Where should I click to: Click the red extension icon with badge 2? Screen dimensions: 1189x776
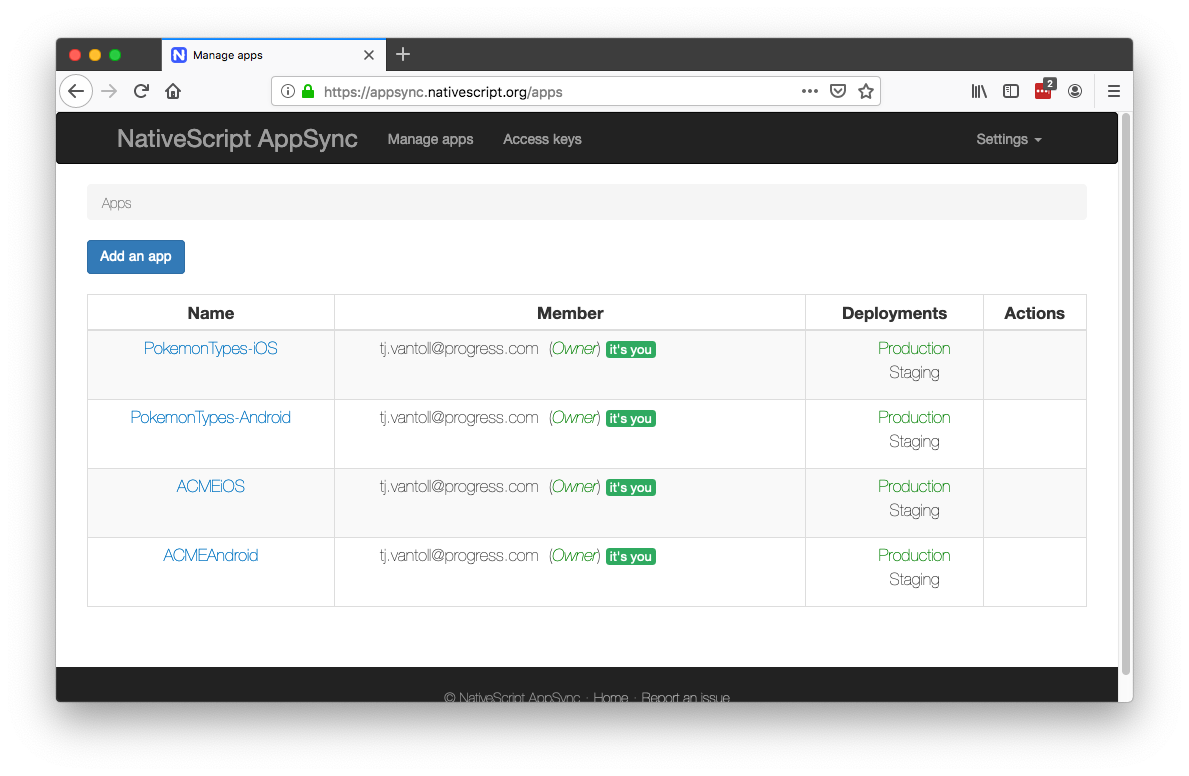tap(1043, 91)
